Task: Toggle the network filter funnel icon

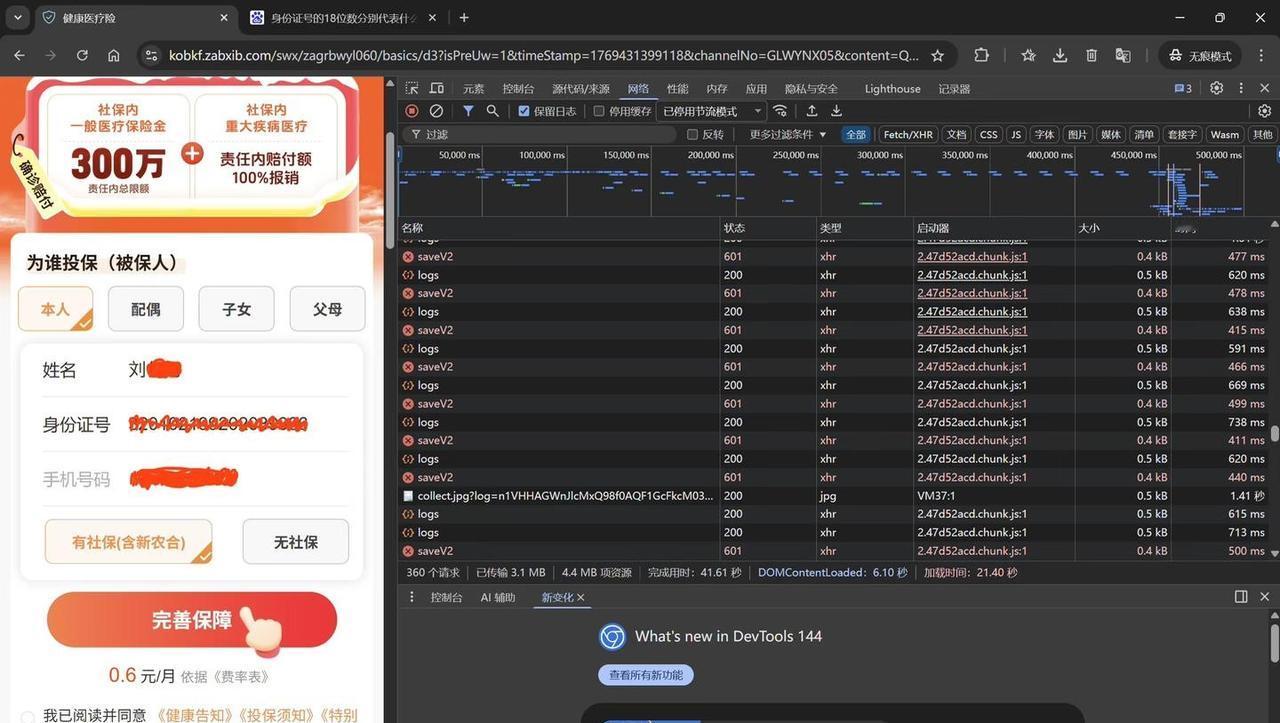Action: tap(468, 111)
